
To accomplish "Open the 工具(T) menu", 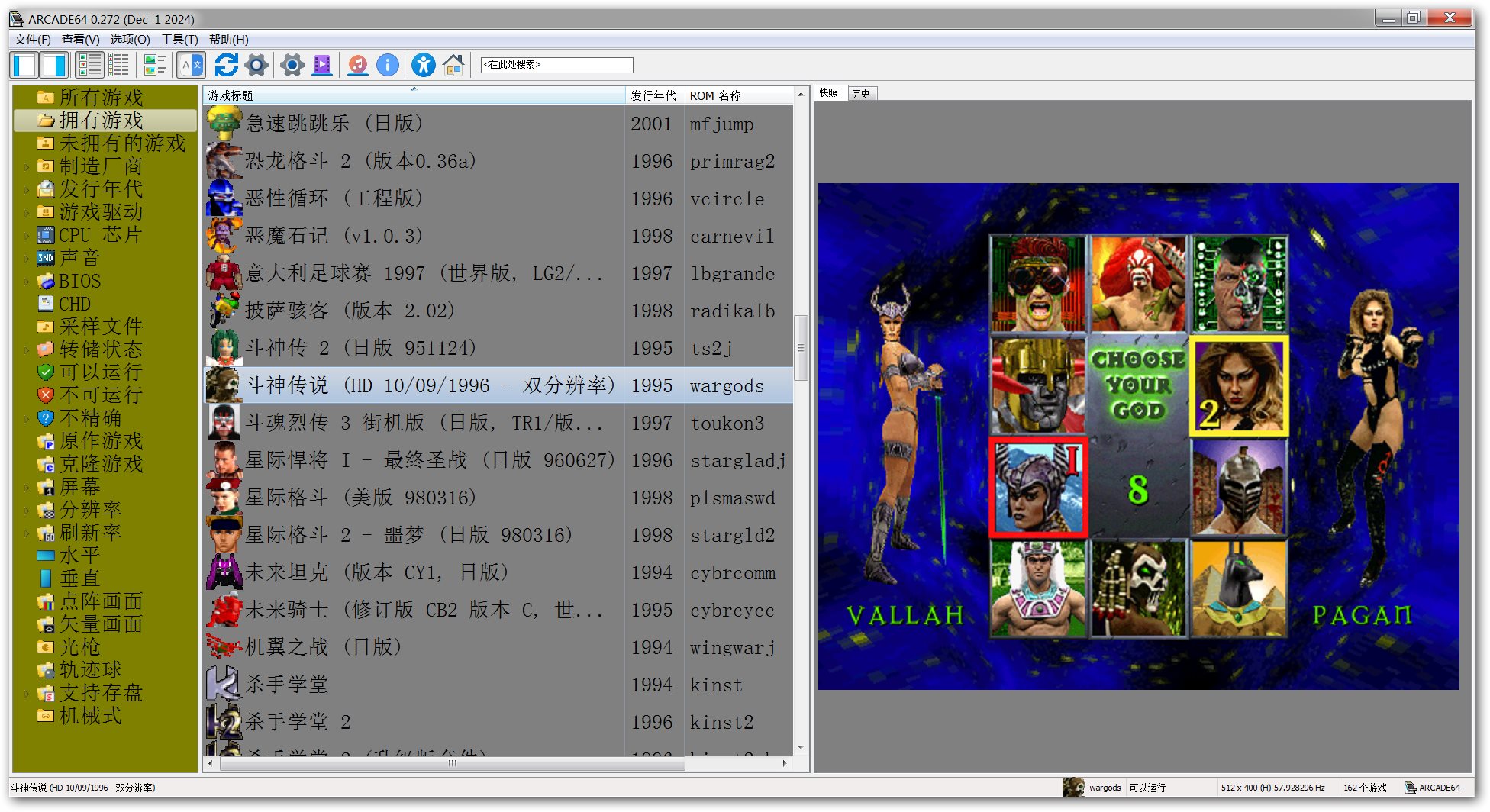I will [x=179, y=40].
